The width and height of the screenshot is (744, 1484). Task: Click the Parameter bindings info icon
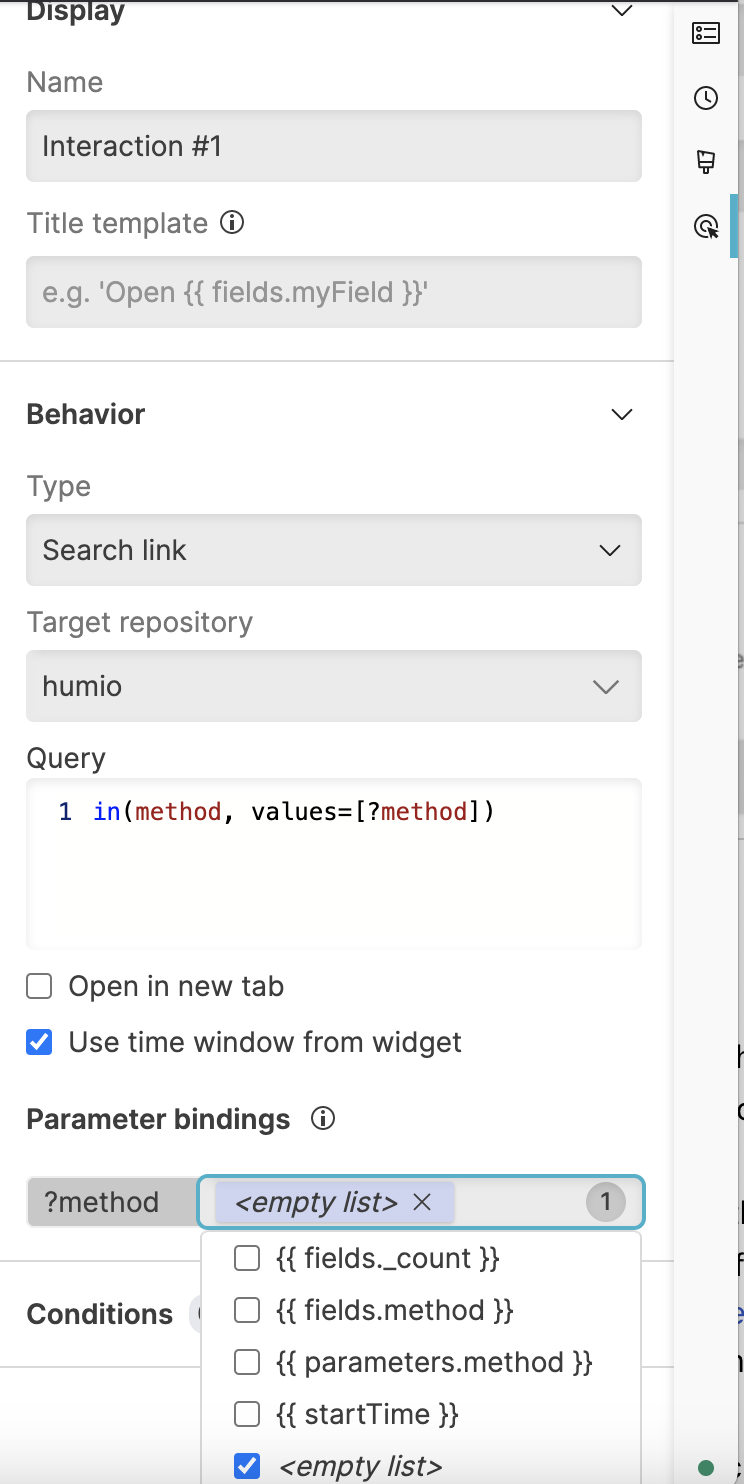coord(322,1119)
